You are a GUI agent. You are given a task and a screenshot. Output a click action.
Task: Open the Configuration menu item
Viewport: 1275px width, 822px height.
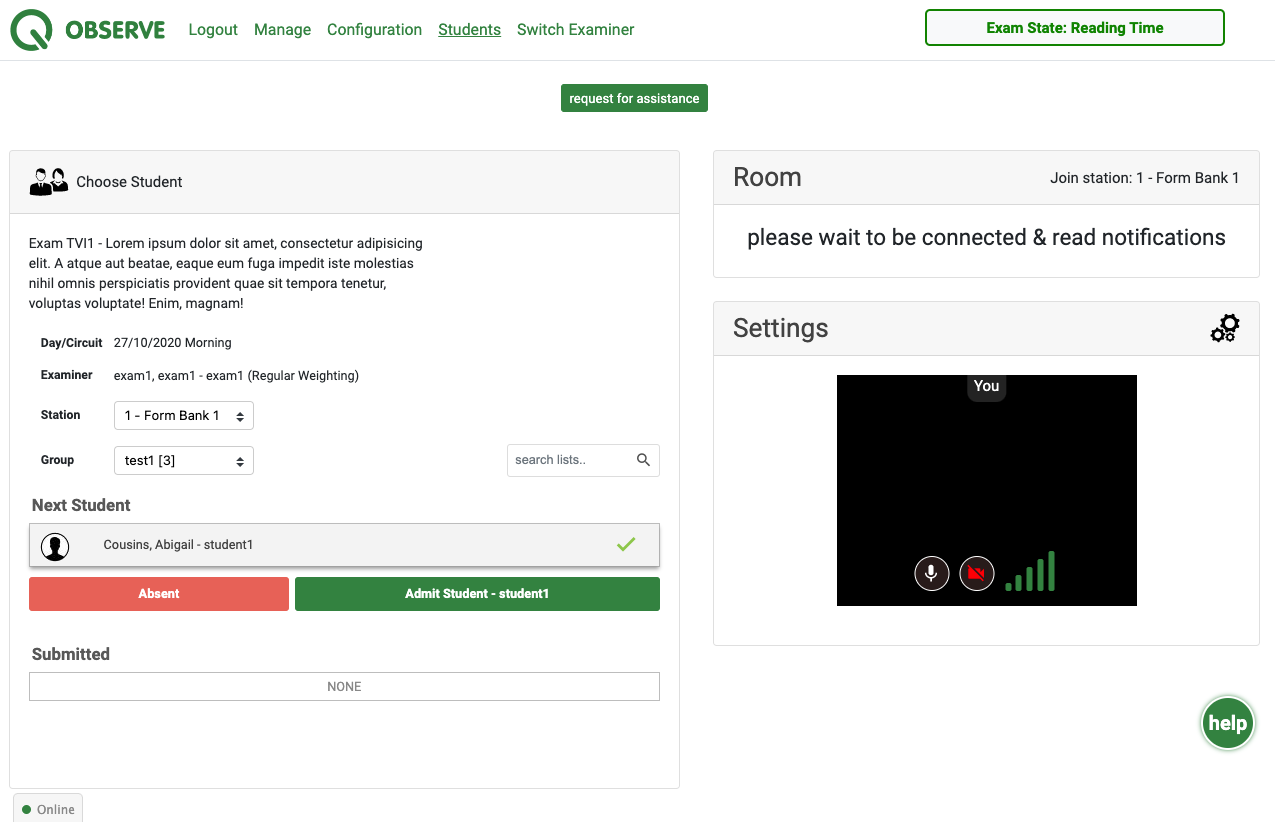(x=374, y=30)
